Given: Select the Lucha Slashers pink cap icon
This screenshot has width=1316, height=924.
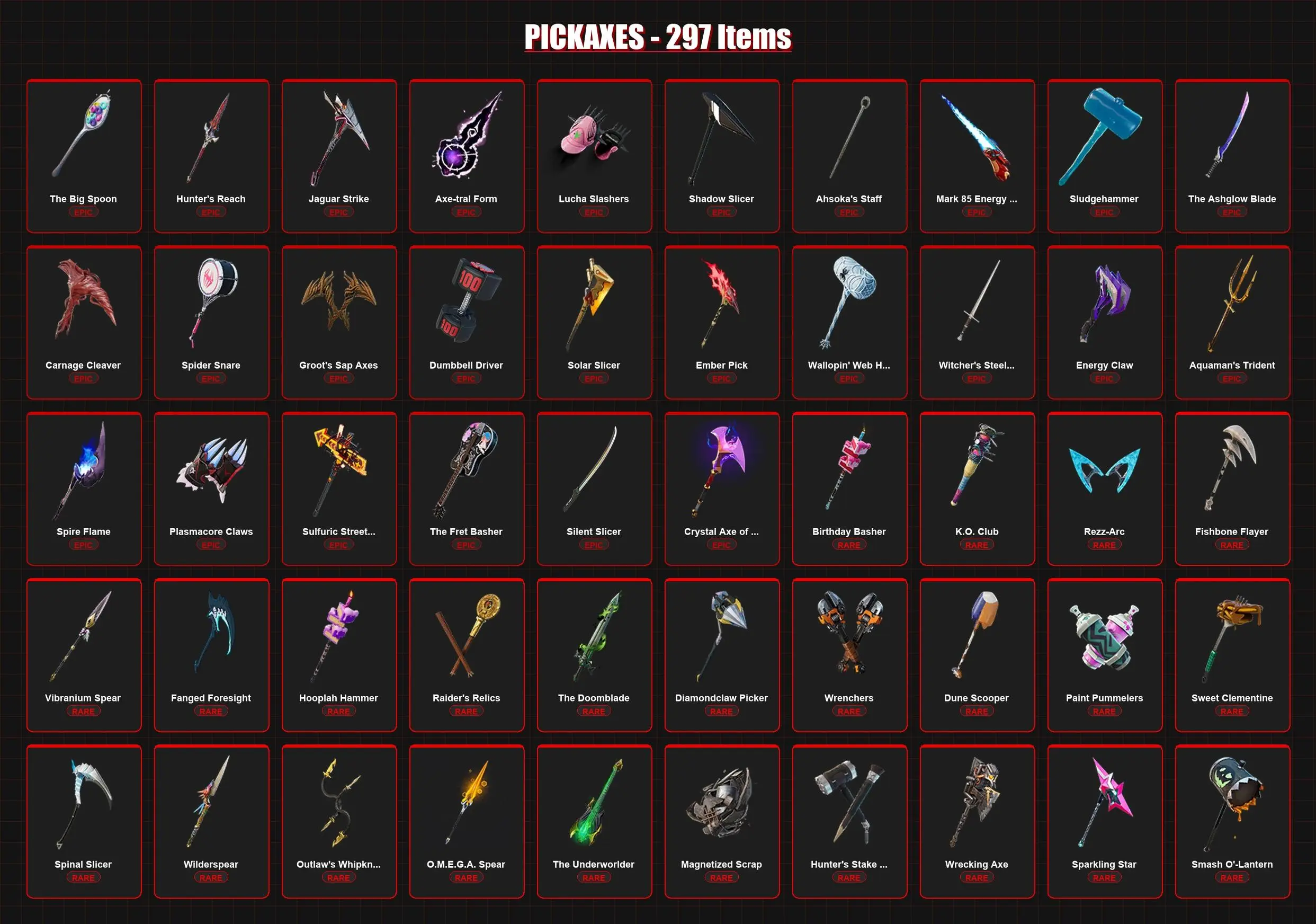Looking at the screenshot, I should point(594,137).
